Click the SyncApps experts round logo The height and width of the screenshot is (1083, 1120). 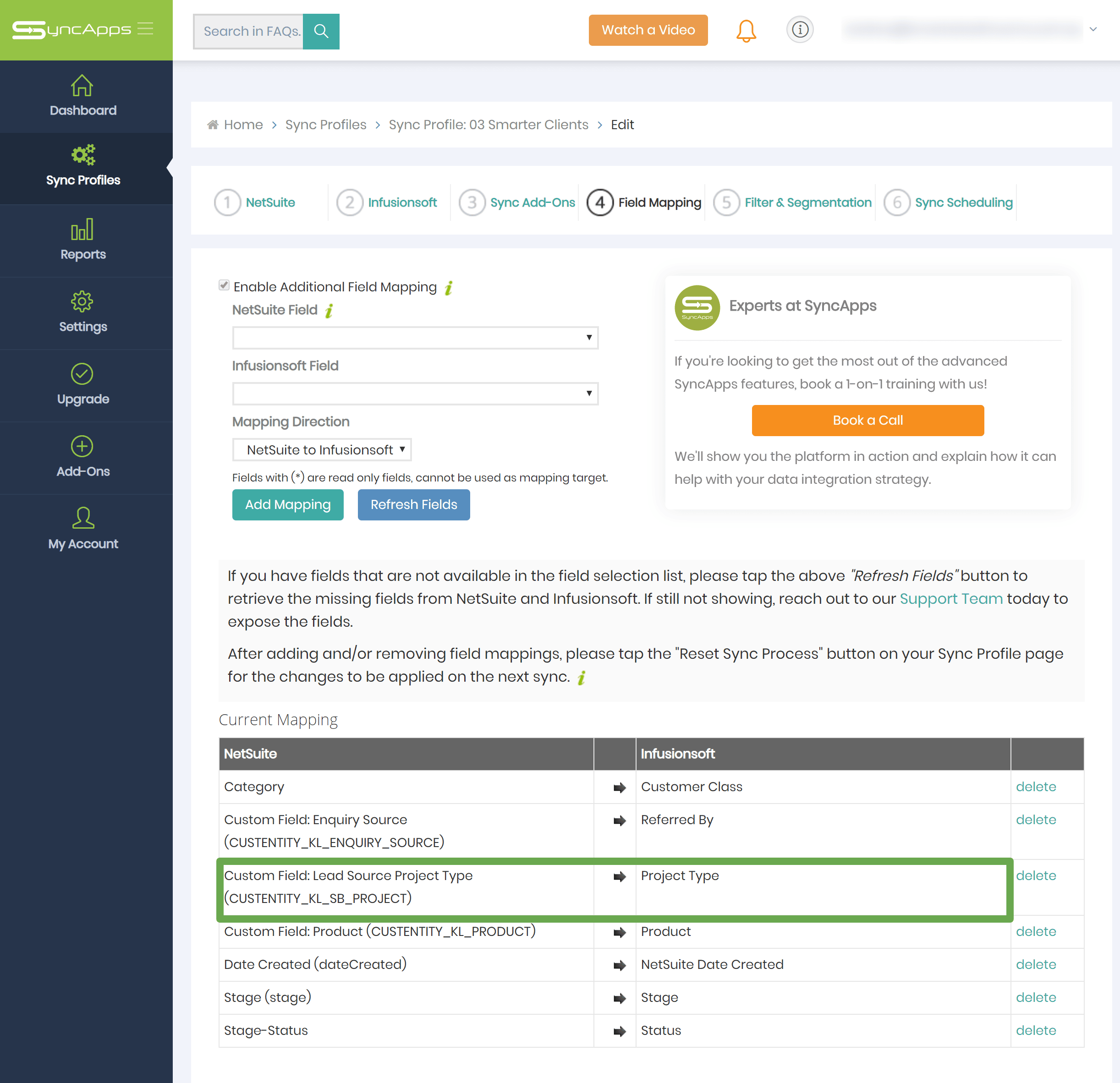tap(697, 307)
